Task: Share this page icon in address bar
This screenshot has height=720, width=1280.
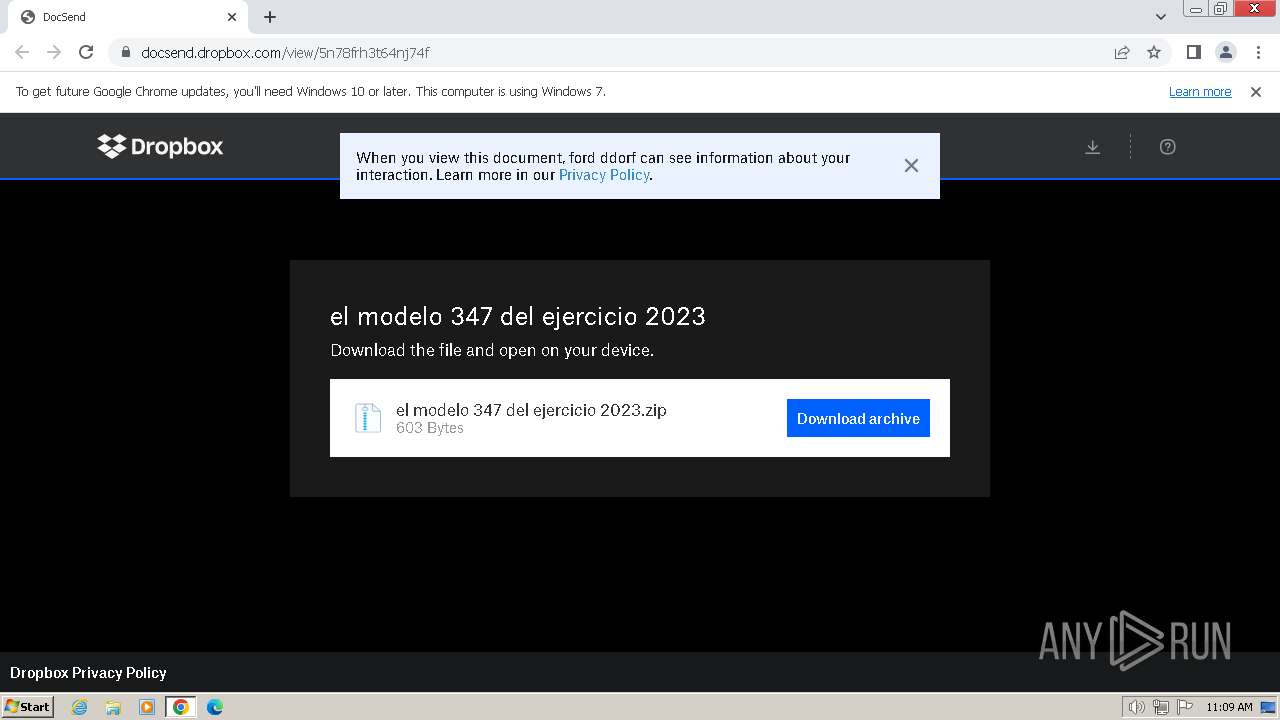Action: click(x=1122, y=52)
